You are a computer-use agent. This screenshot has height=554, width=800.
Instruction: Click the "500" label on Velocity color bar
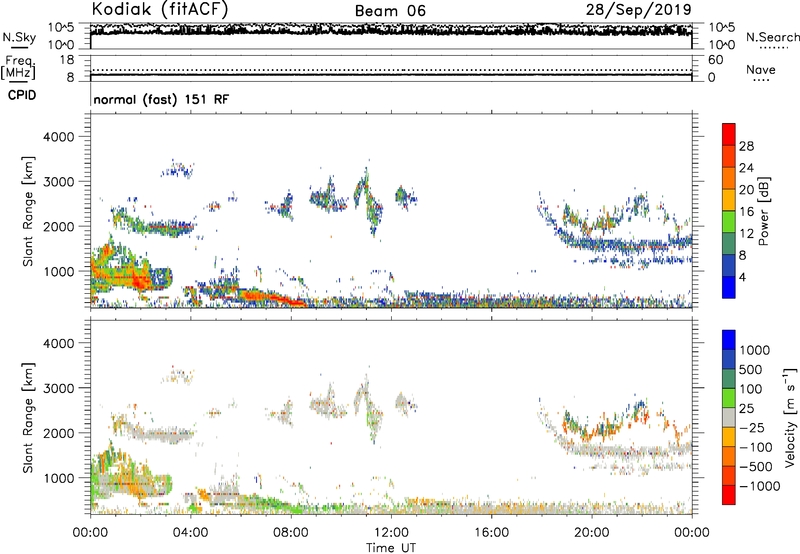[751, 370]
